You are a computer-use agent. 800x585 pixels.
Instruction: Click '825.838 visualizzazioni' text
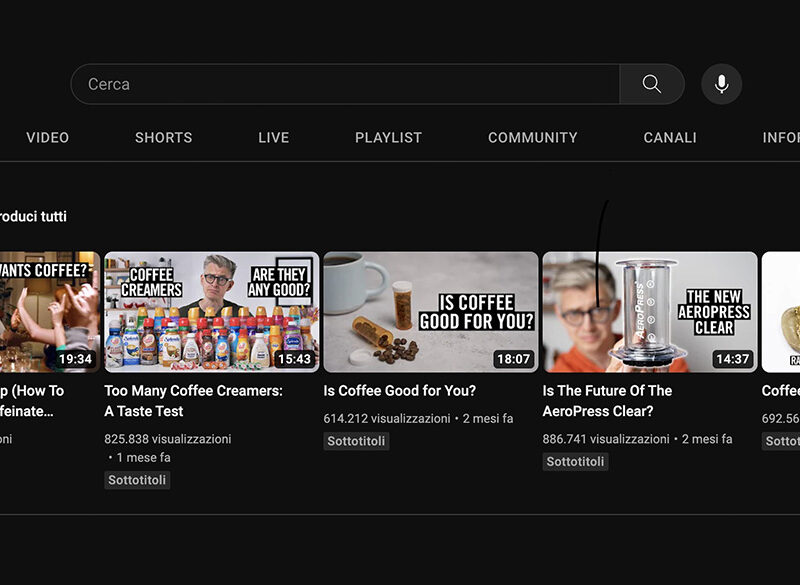pyautogui.click(x=168, y=439)
